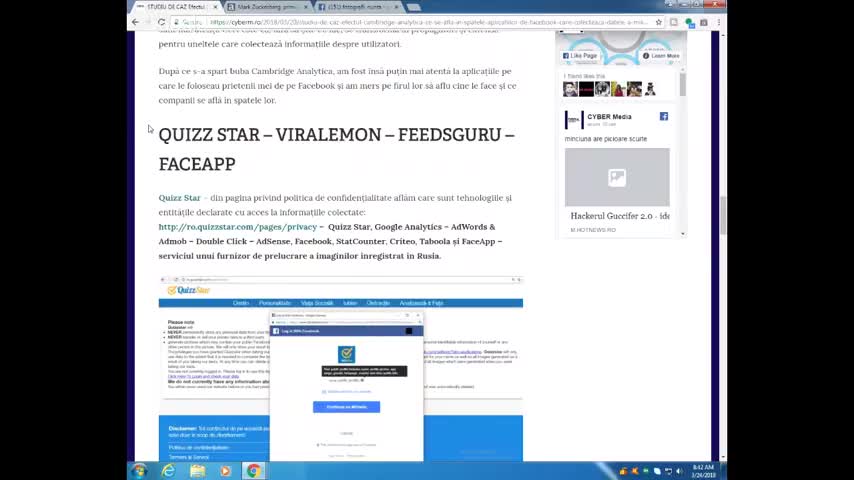Bookmark this page with the star icon

[x=659, y=22]
